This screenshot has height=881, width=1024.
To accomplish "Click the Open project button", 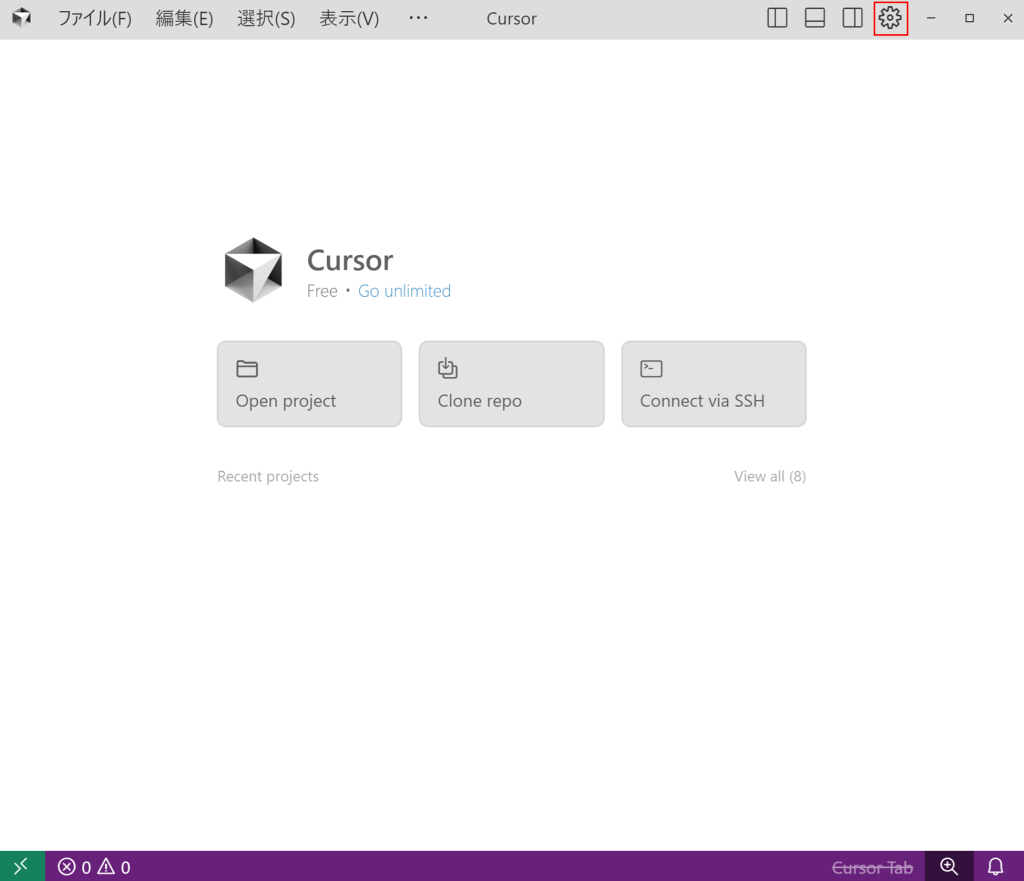I will pyautogui.click(x=309, y=384).
